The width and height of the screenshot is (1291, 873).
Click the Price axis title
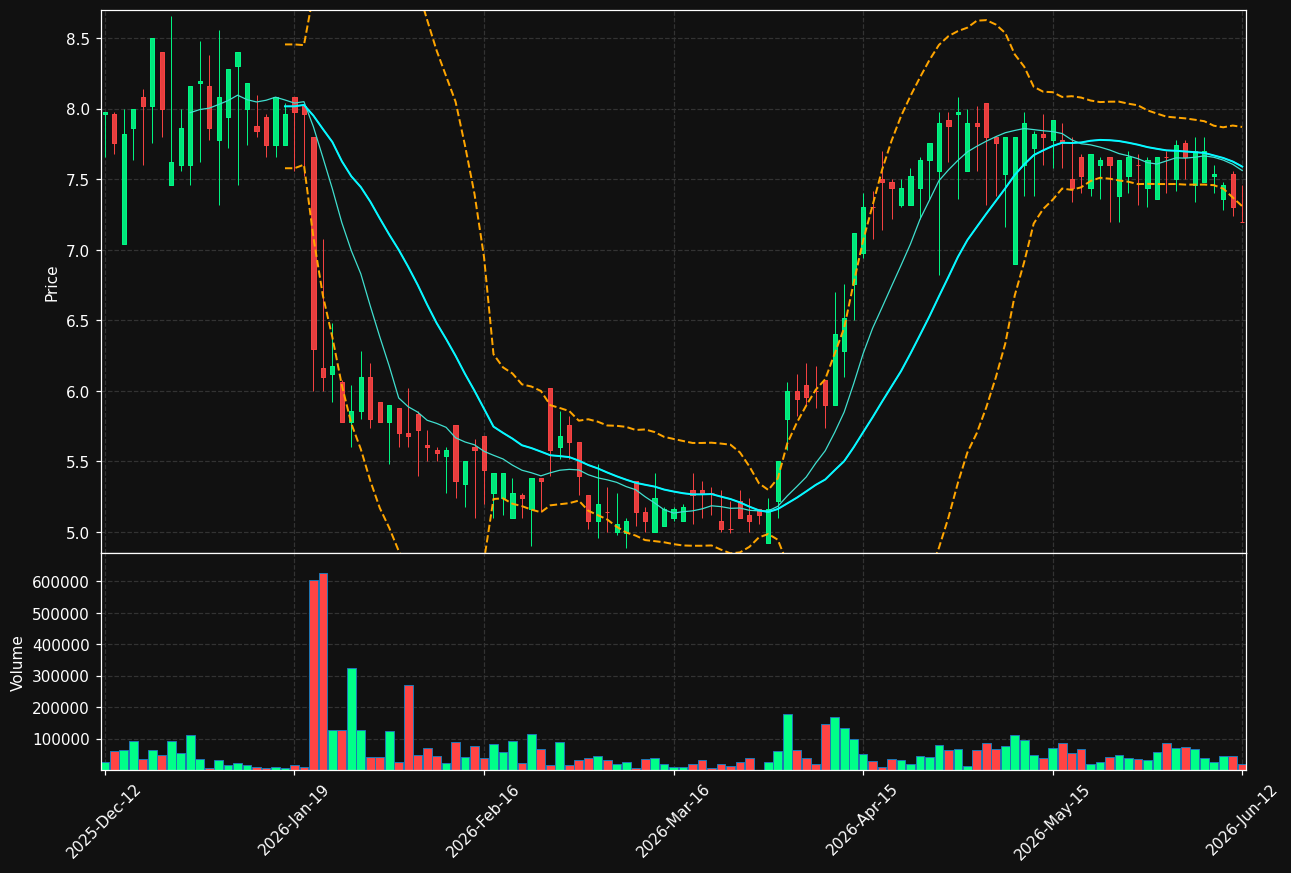[x=52, y=283]
